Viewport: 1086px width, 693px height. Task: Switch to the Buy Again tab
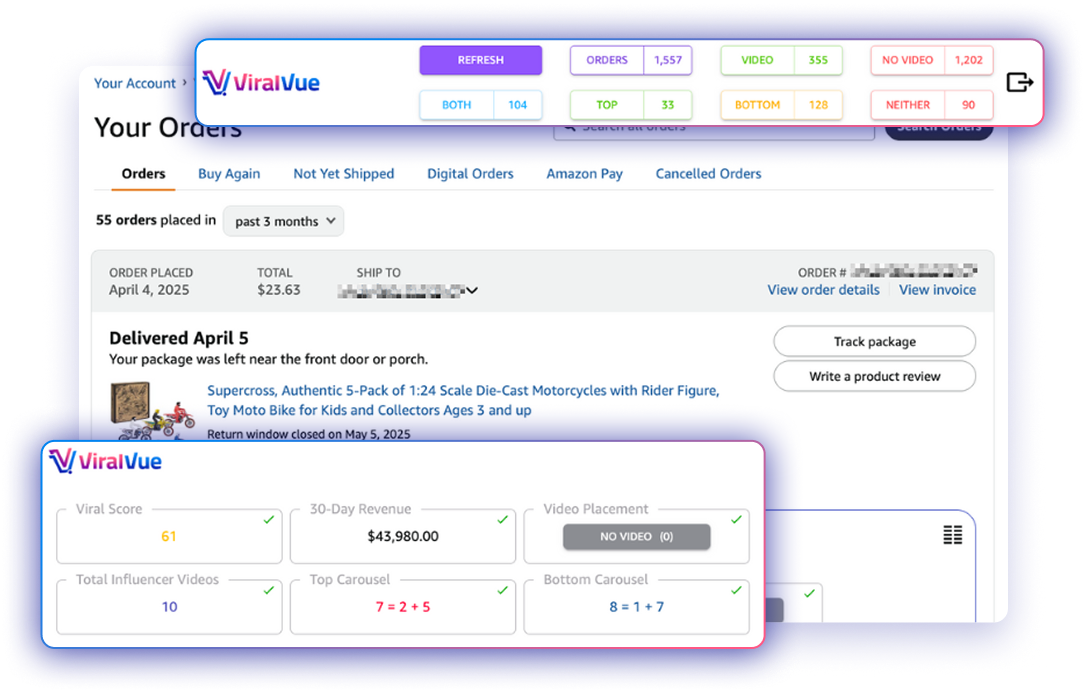click(x=229, y=174)
